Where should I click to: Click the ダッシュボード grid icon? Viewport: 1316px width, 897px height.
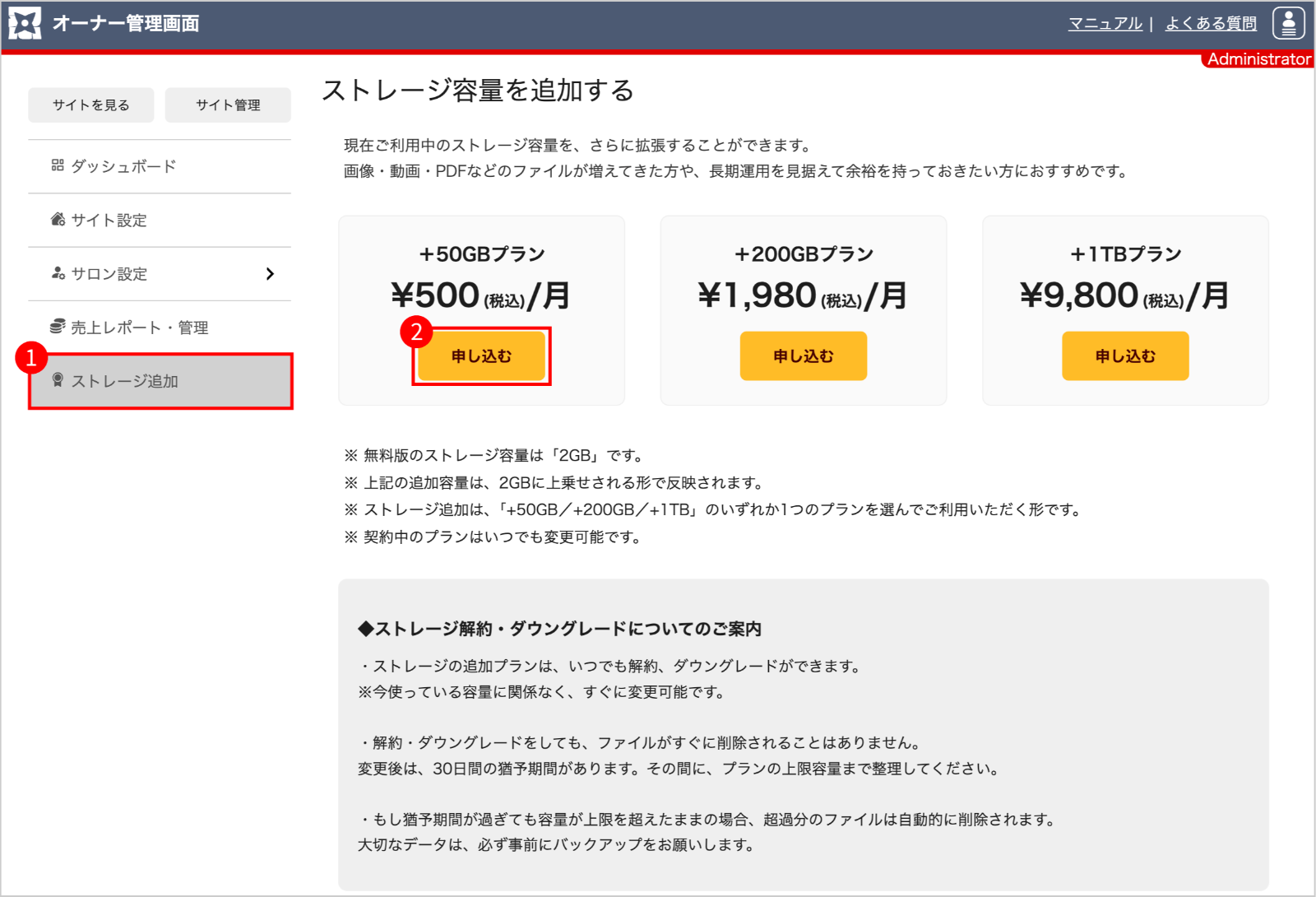58,165
